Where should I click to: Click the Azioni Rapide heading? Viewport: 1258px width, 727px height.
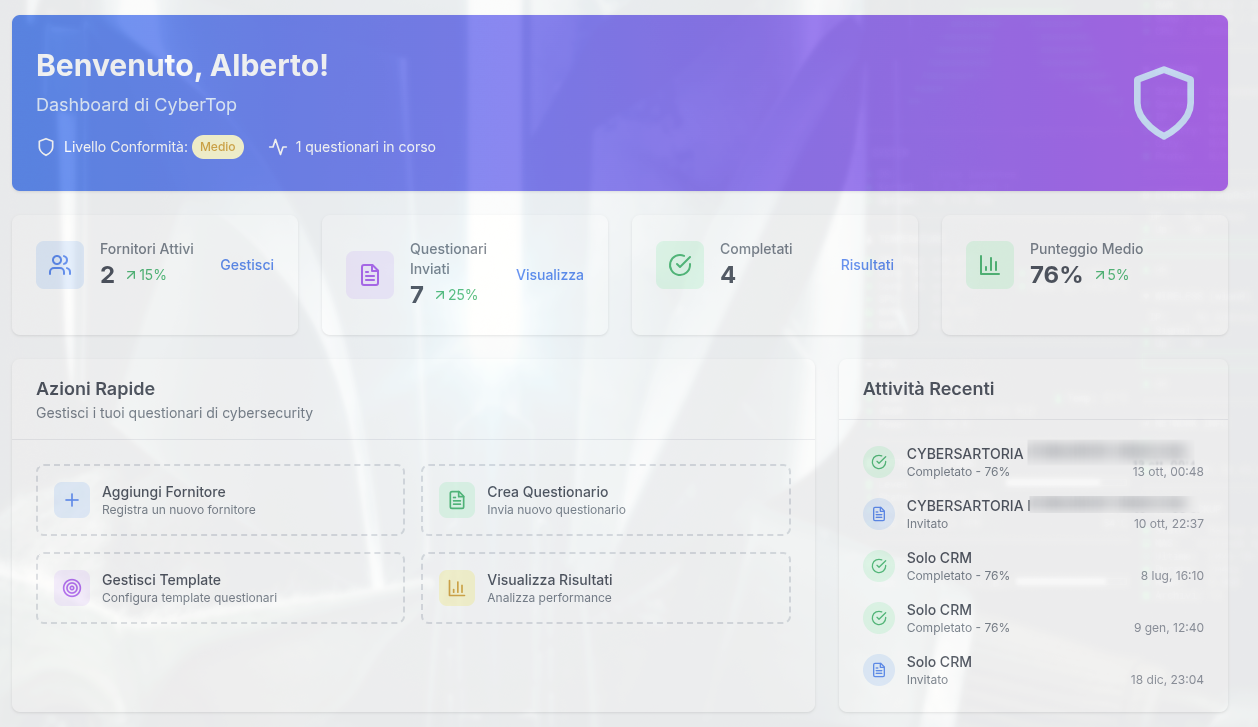pos(95,389)
